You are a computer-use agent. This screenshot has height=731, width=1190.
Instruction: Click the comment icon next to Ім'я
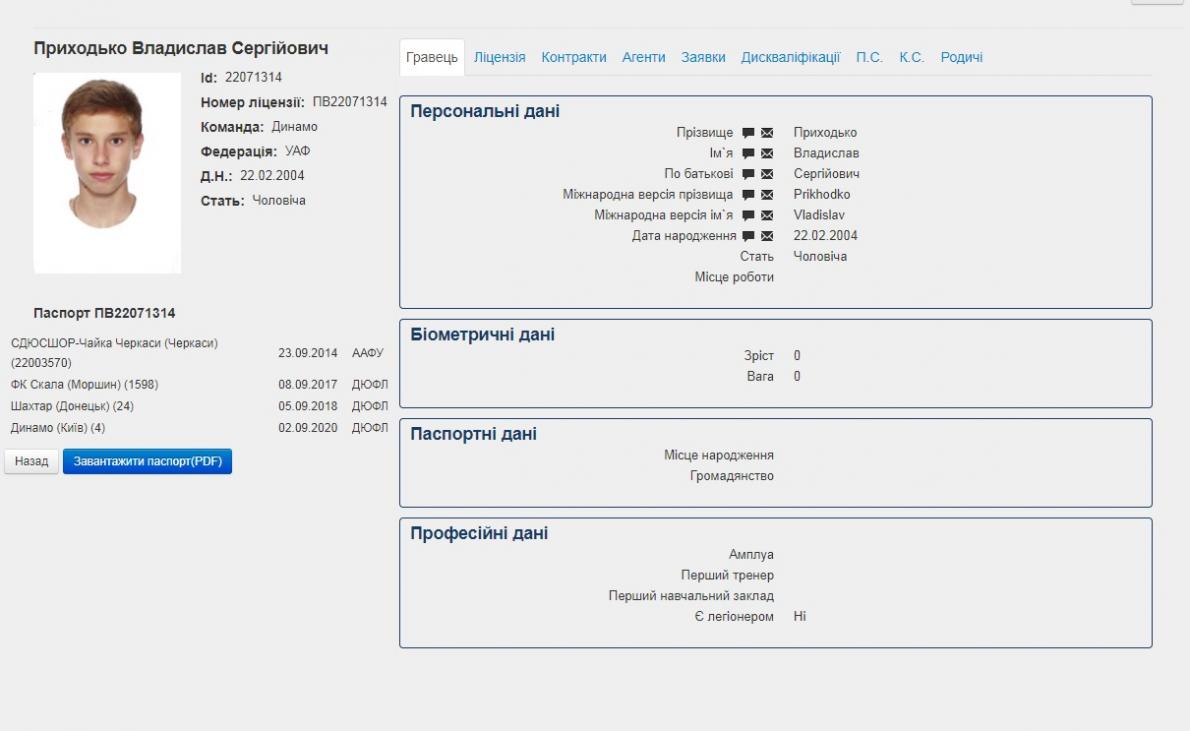[748, 154]
